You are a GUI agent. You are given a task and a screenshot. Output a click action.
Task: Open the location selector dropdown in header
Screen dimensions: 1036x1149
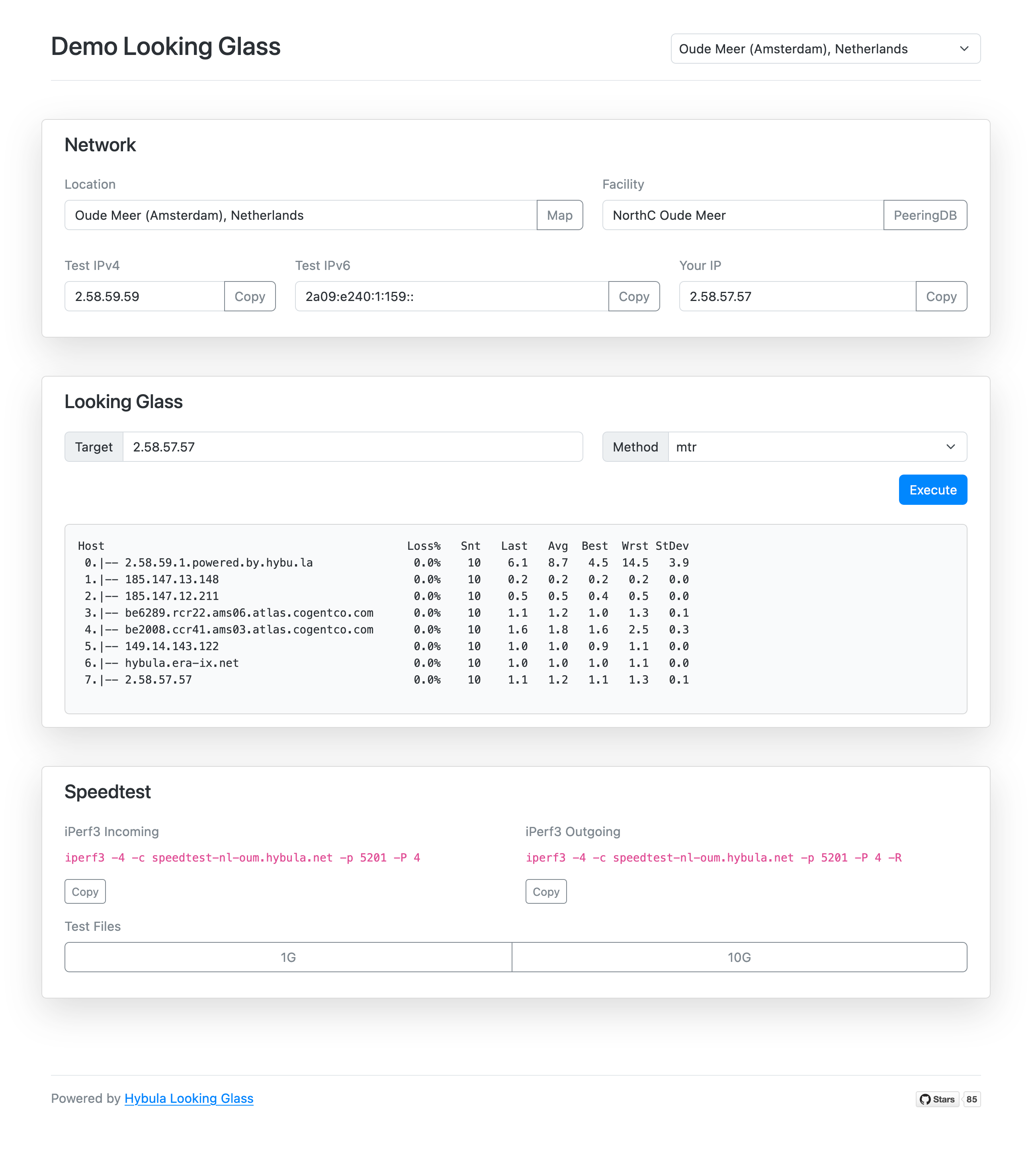pos(825,49)
